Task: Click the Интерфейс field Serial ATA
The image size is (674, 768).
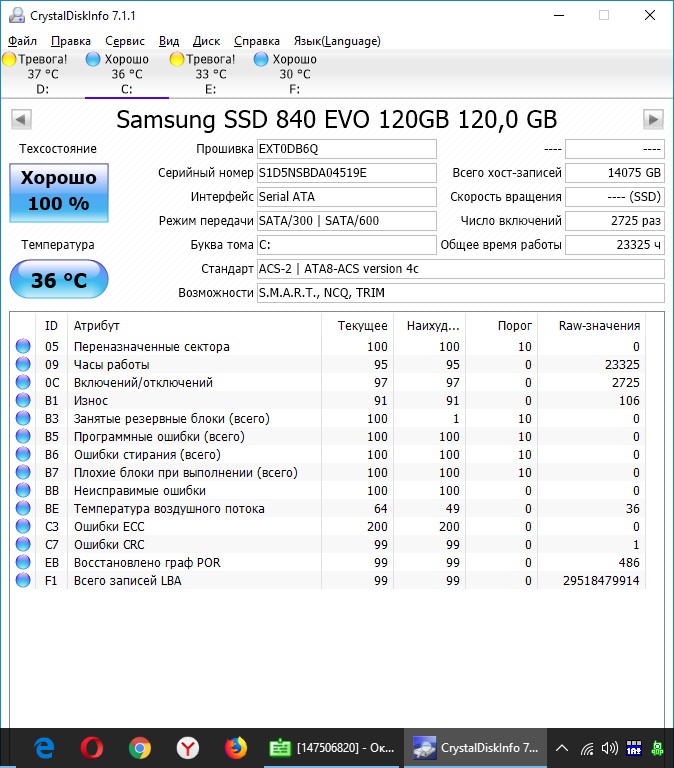Action: tap(347, 197)
